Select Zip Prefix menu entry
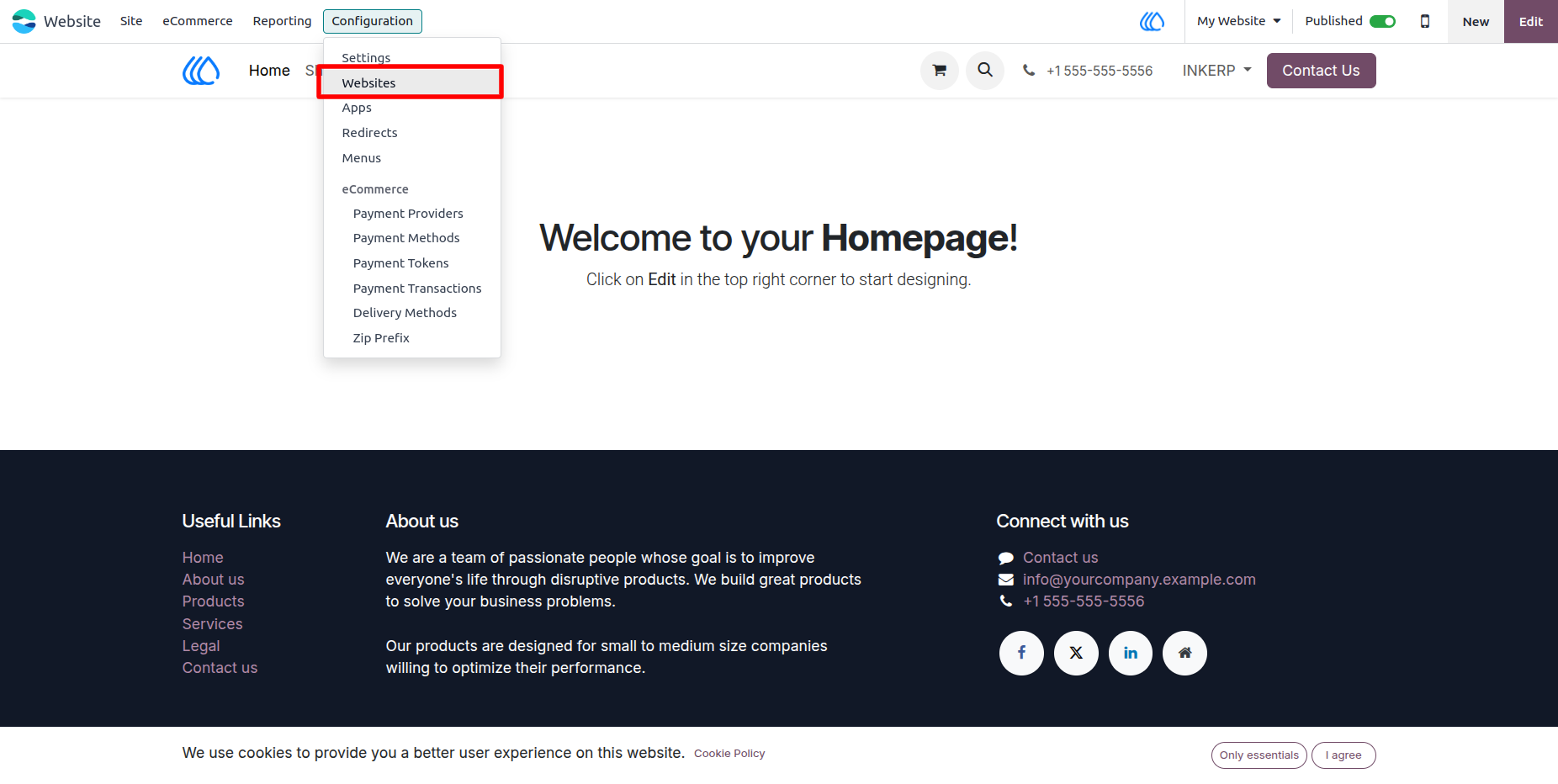Viewport: 1558px width, 784px height. (x=412, y=338)
